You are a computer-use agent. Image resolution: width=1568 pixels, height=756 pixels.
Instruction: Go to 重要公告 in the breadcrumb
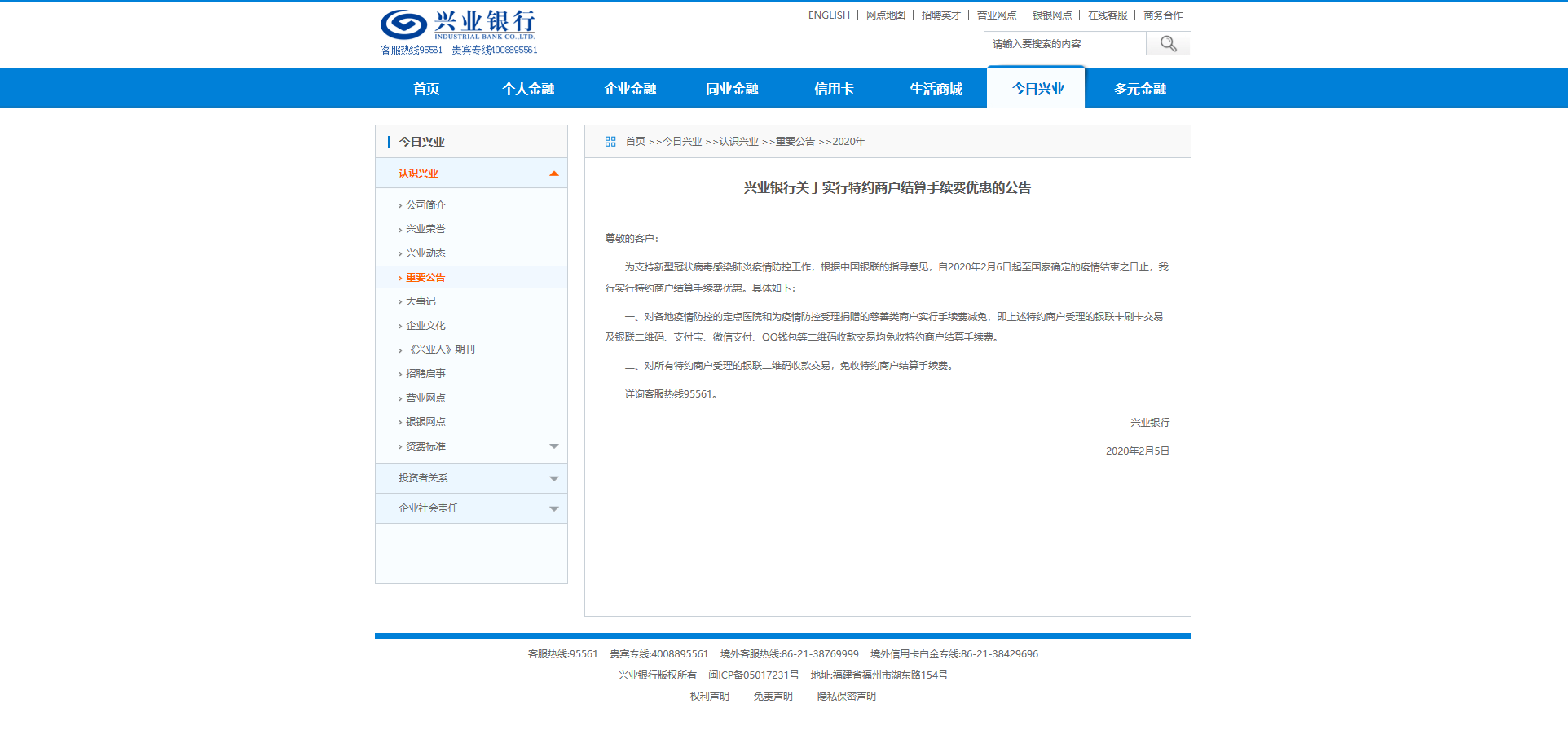(795, 142)
